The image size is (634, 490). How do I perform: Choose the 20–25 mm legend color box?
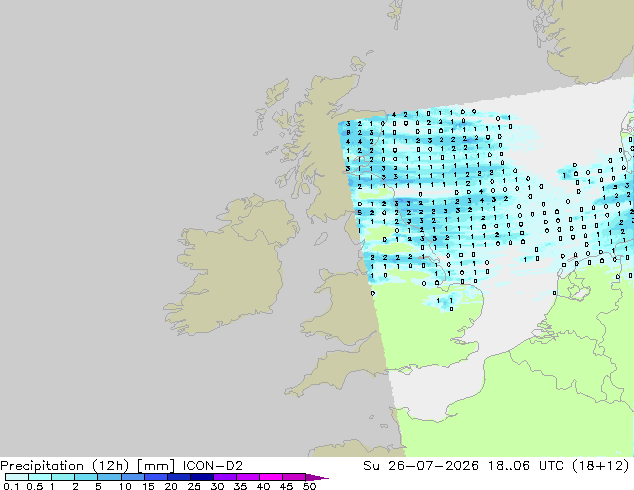click(178, 477)
